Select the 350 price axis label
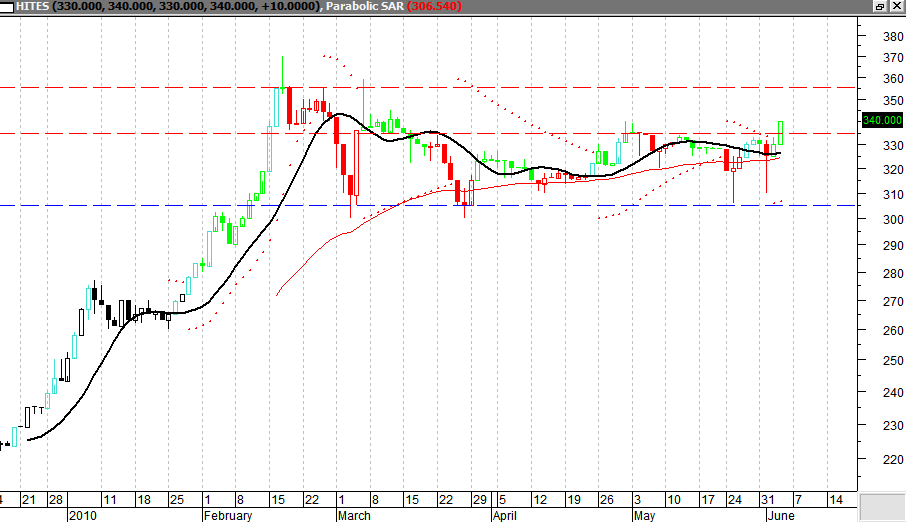This screenshot has height=522, width=906. (893, 101)
